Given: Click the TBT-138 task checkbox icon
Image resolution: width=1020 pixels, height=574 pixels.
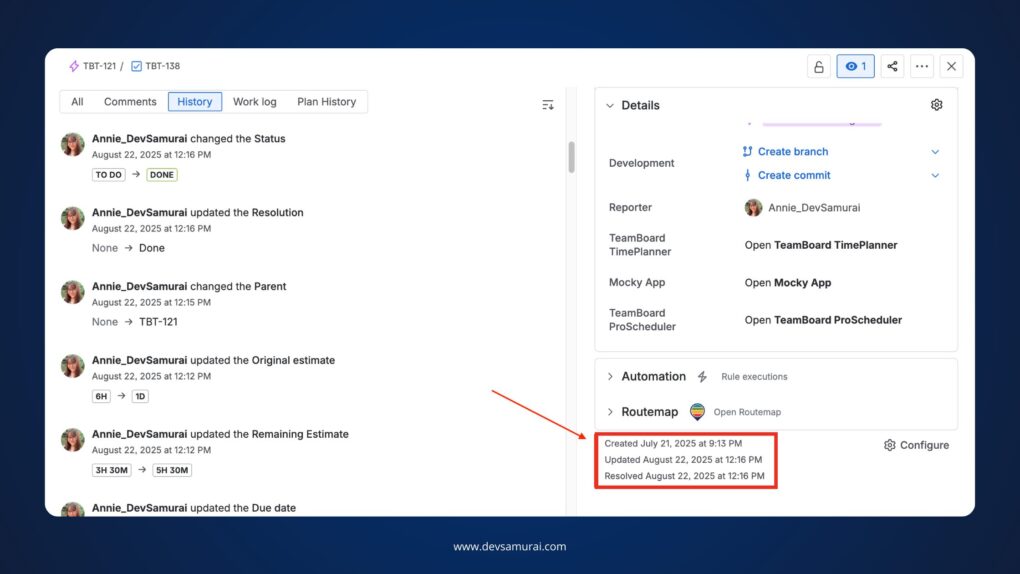Looking at the screenshot, I should point(137,66).
